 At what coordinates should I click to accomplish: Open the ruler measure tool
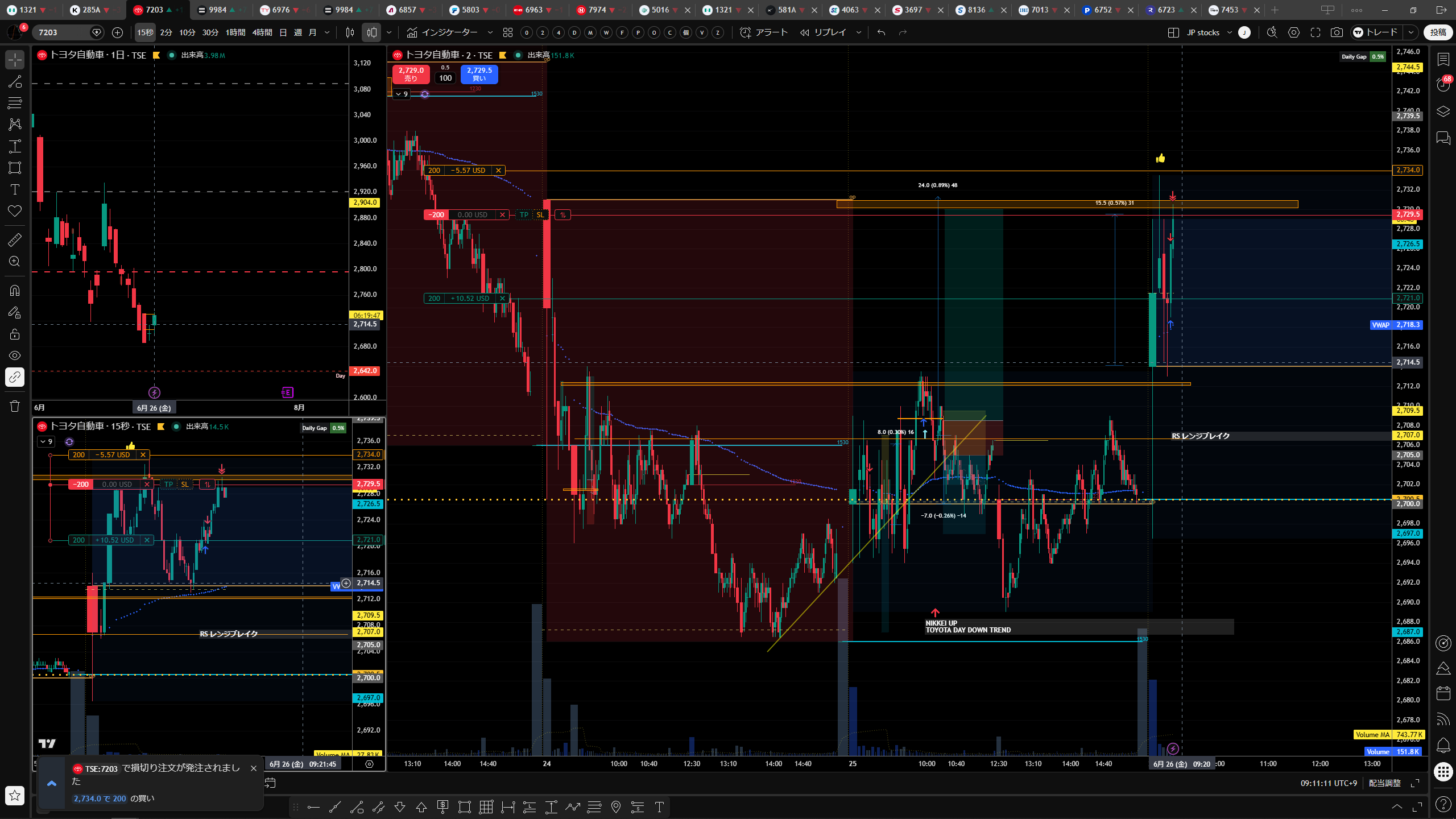(x=15, y=239)
